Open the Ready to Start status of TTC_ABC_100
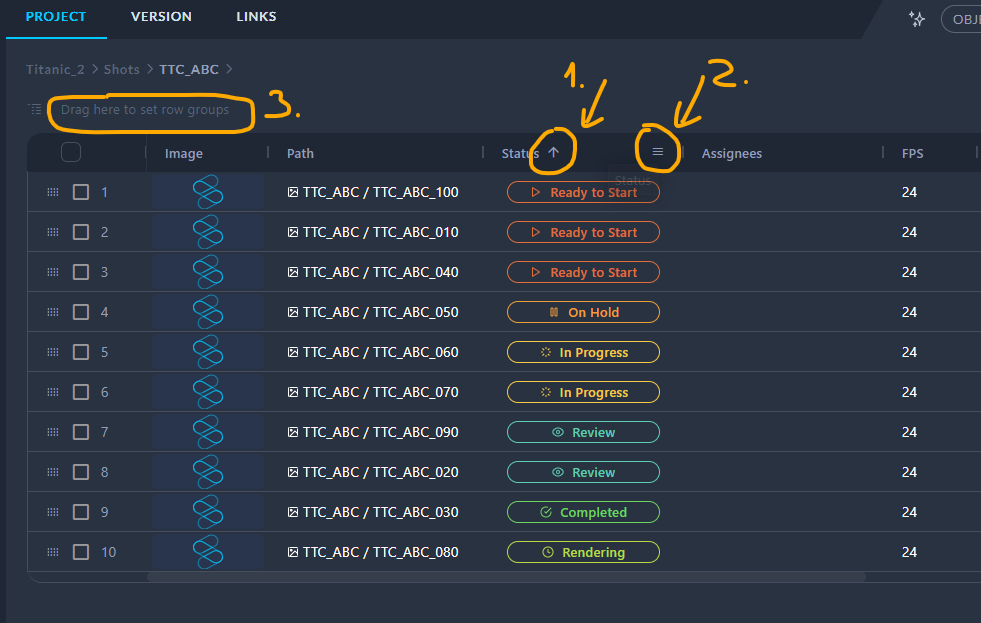Screen dimensions: 981x623 coord(583,192)
